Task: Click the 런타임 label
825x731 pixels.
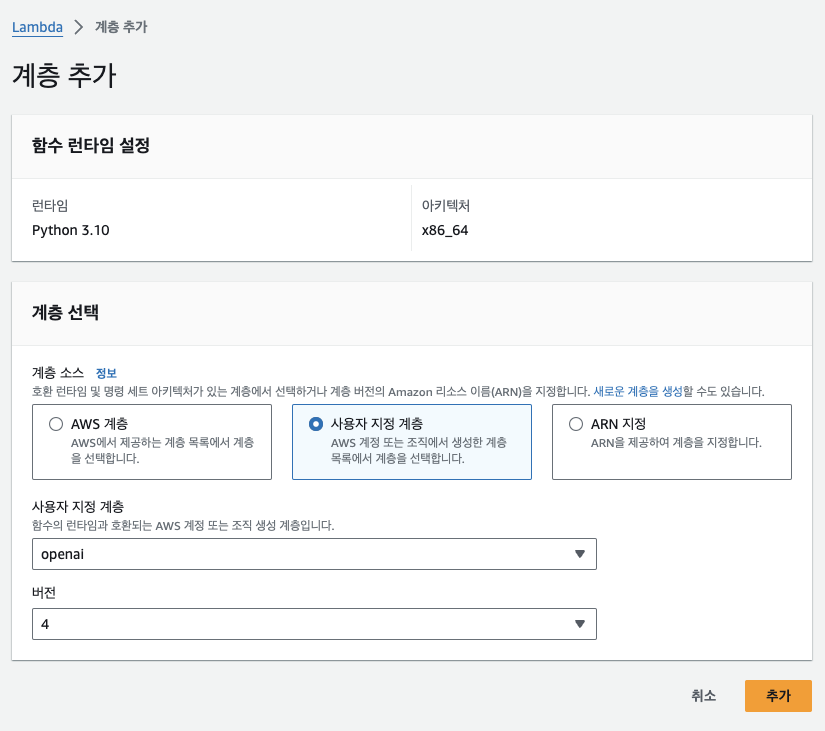Action: pyautogui.click(x=50, y=206)
